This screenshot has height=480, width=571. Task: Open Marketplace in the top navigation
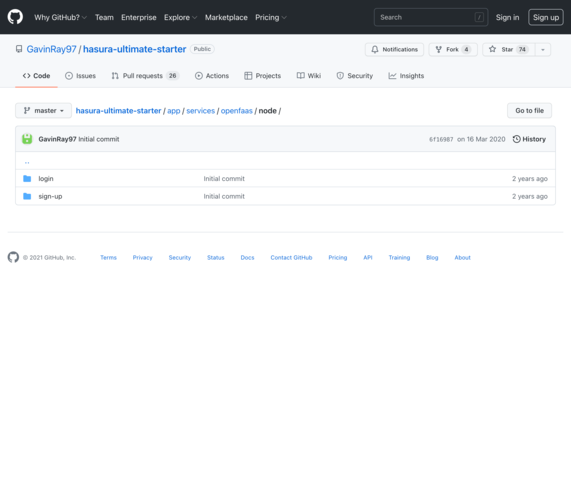tap(226, 17)
